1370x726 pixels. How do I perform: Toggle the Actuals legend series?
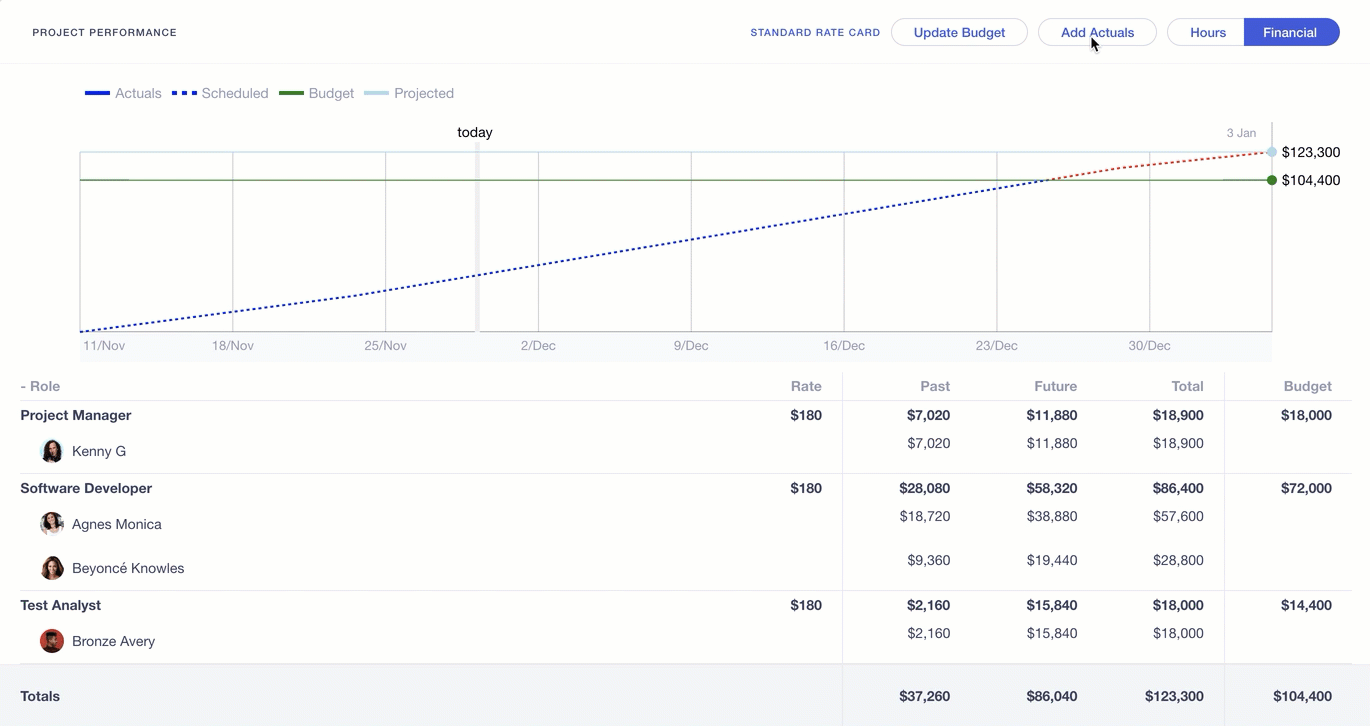pyautogui.click(x=123, y=93)
